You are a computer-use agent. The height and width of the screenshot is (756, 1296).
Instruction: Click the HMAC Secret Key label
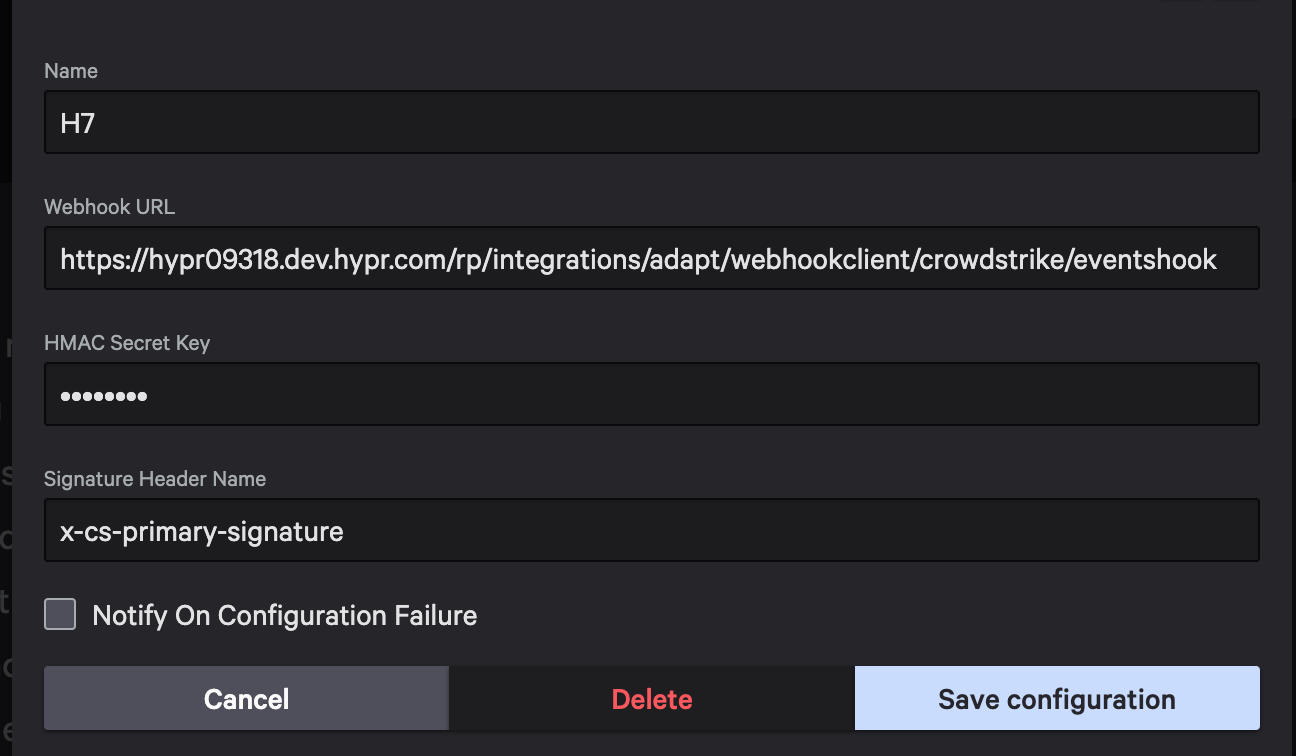click(127, 342)
